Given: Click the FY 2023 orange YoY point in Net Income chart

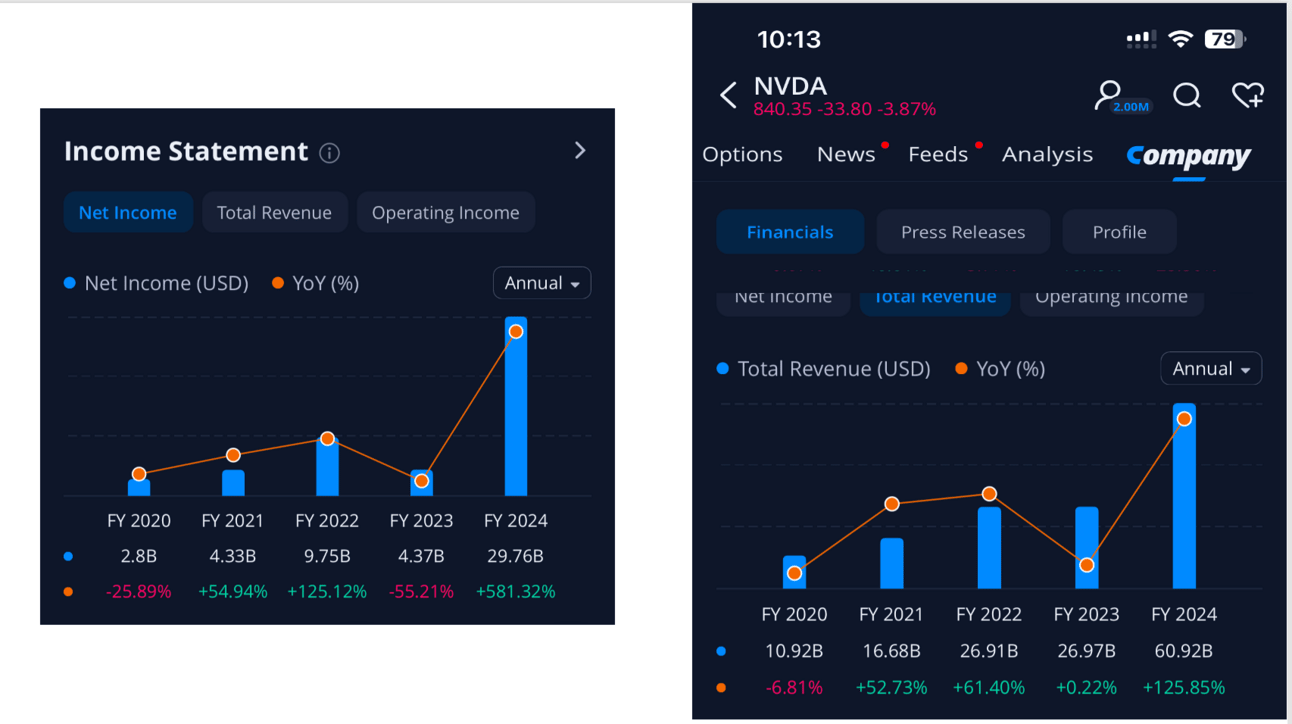Looking at the screenshot, I should coord(422,481).
